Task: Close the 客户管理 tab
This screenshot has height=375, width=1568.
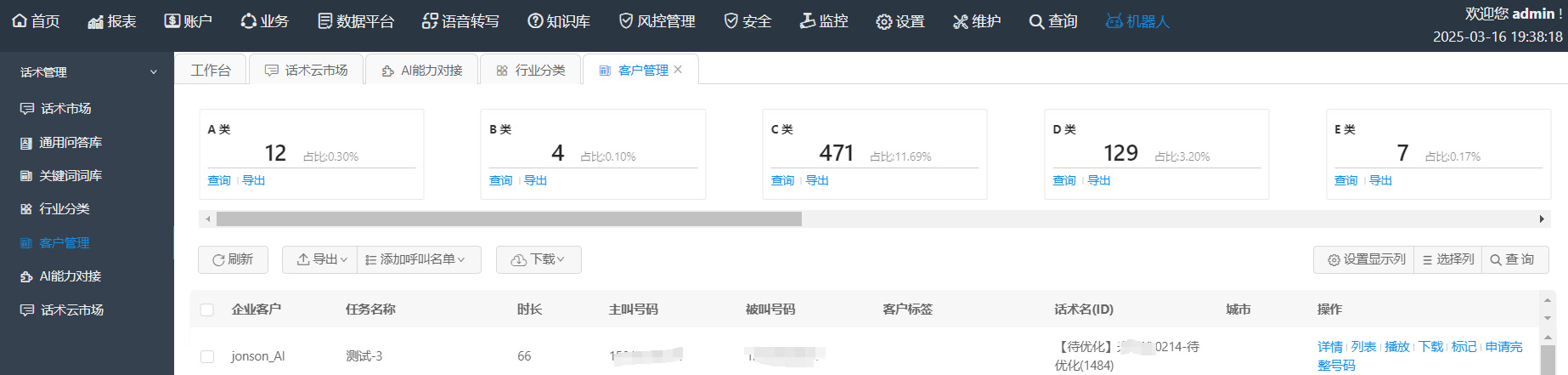Action: point(678,70)
